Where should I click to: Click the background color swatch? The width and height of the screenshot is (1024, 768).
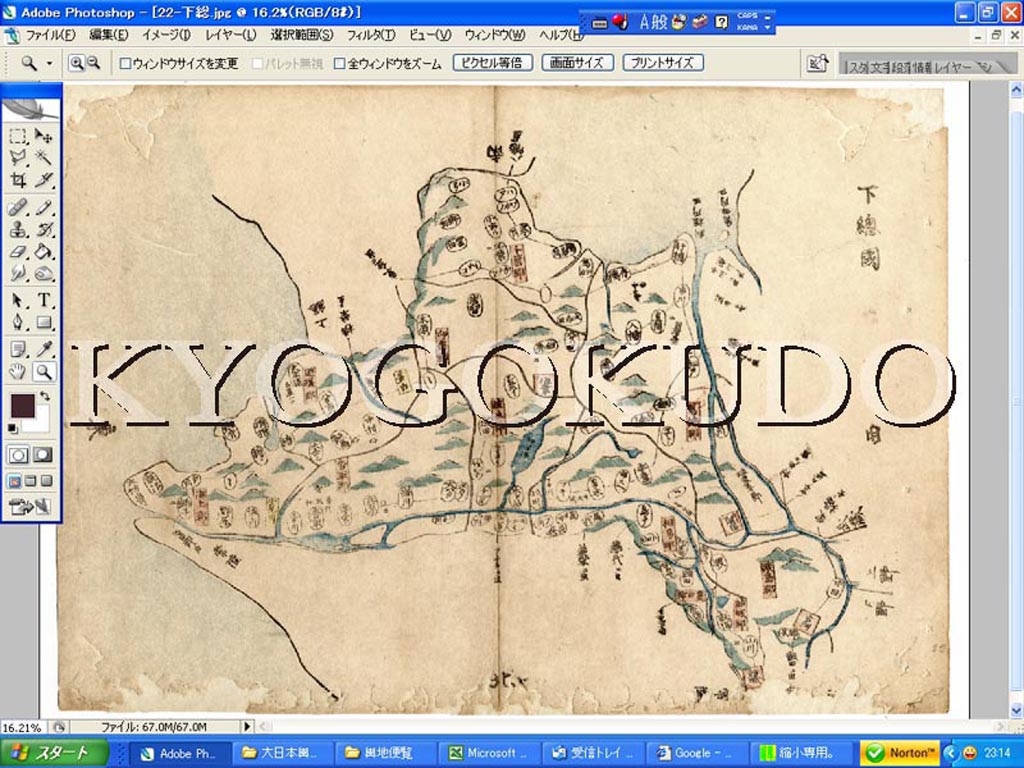coord(40,423)
